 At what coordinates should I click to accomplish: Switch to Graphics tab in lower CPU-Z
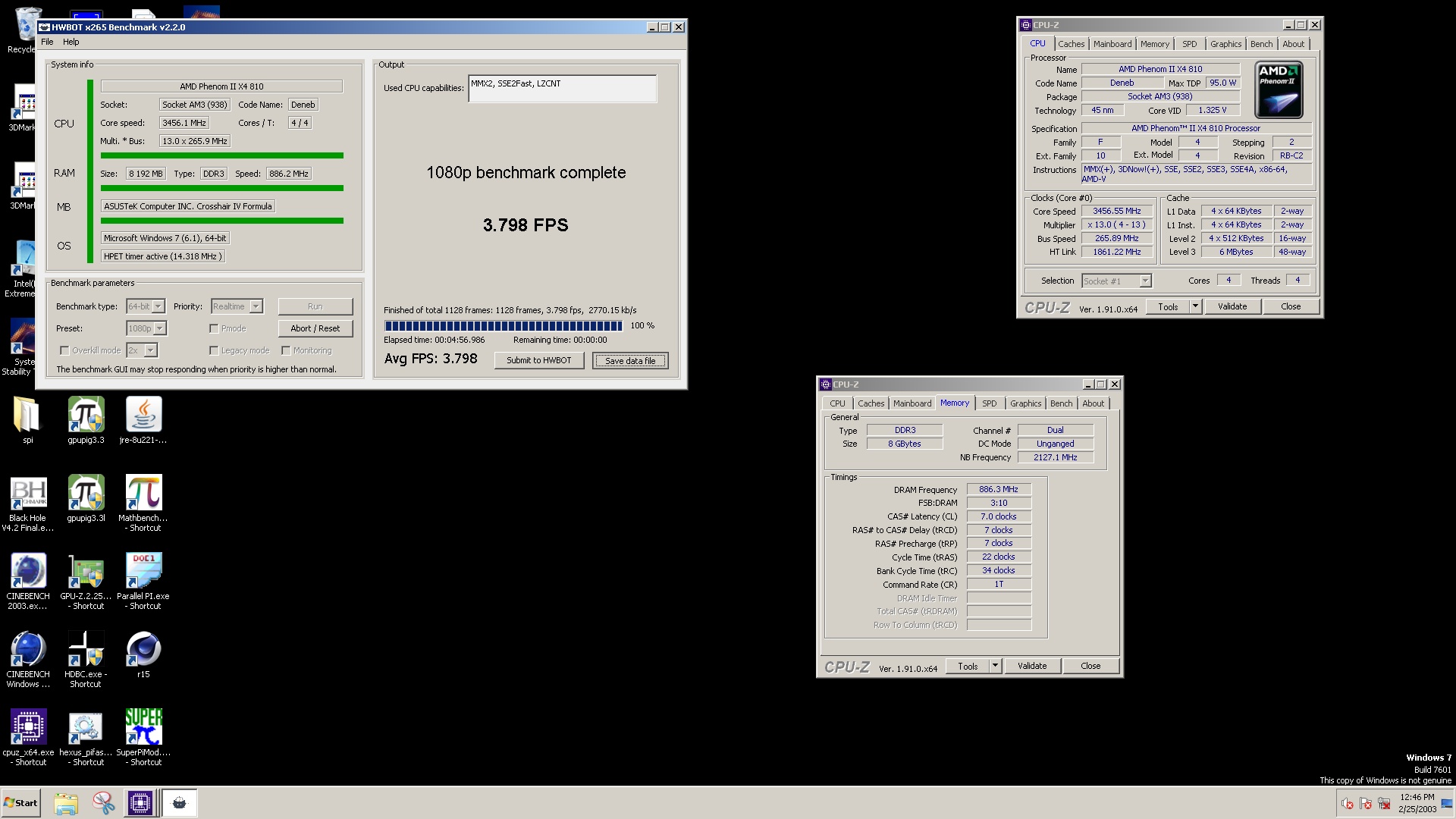pos(1025,403)
